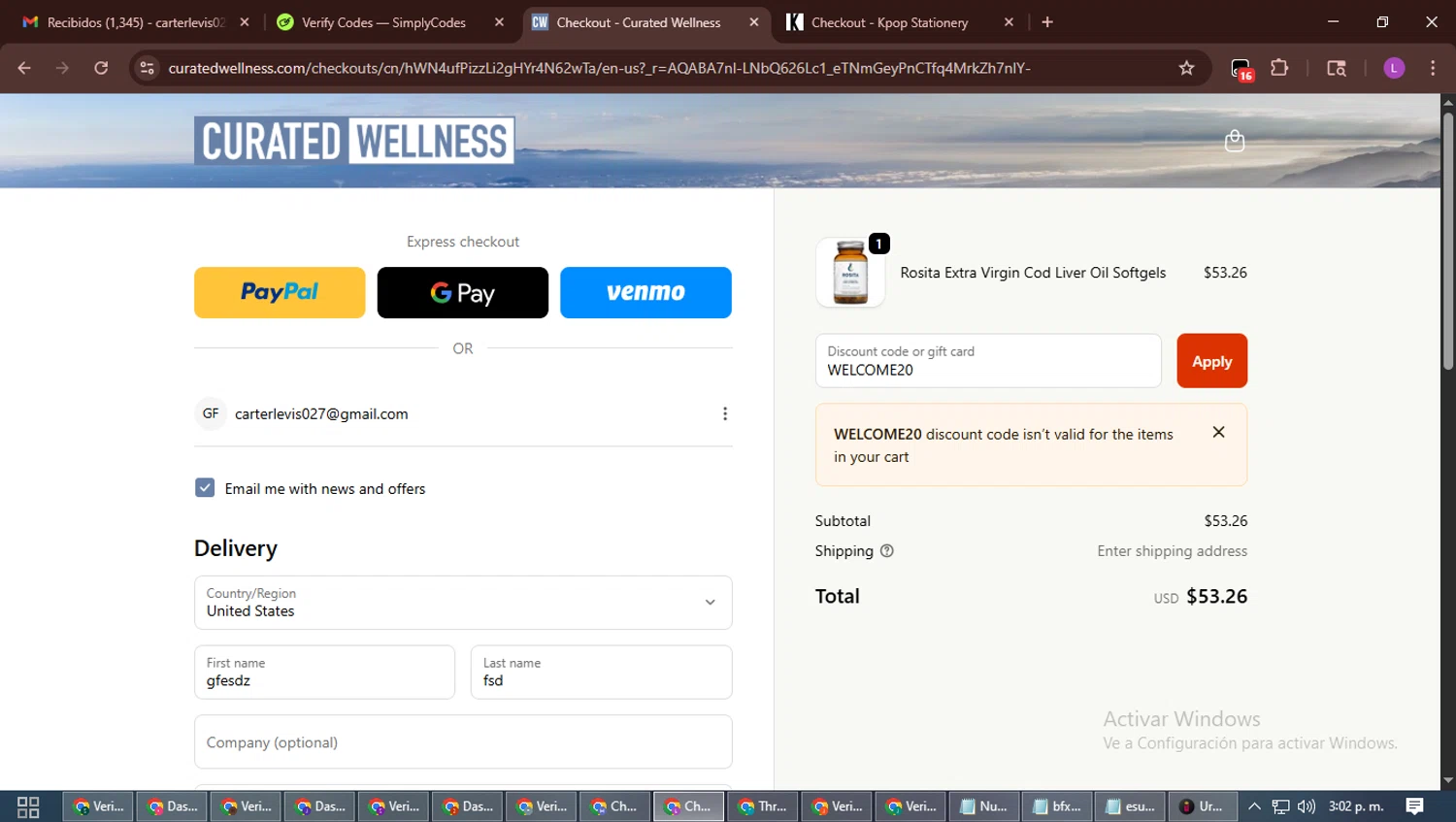Viewport: 1456px width, 822px height.
Task: Open the 'Ur...' taskbar application
Action: (x=1202, y=806)
